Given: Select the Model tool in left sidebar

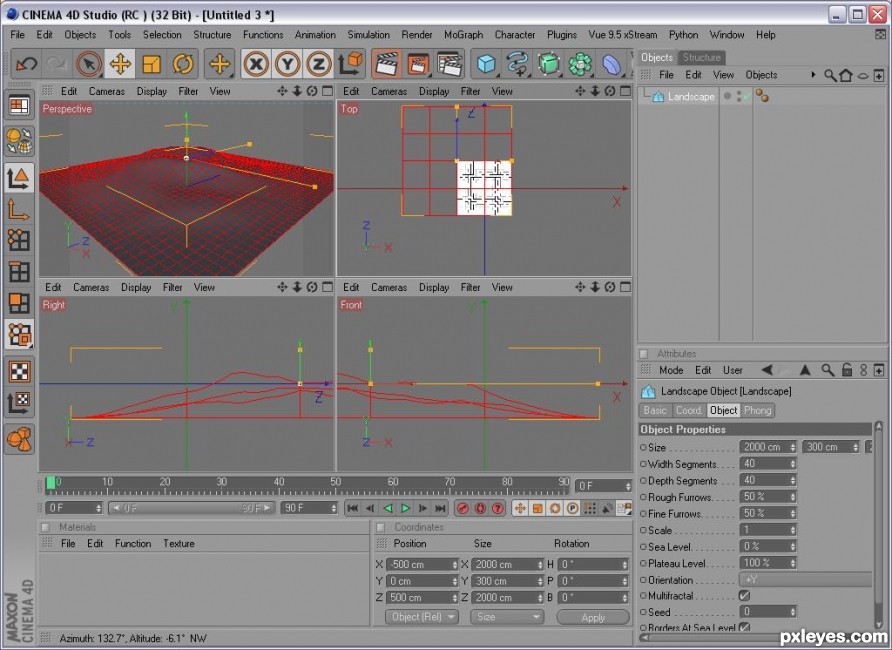Looking at the screenshot, I should 19,179.
